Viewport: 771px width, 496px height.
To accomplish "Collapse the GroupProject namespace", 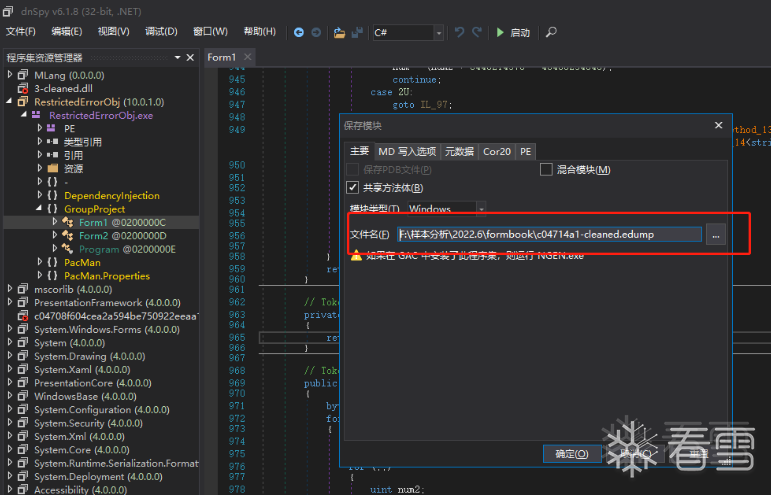I will click(39, 208).
